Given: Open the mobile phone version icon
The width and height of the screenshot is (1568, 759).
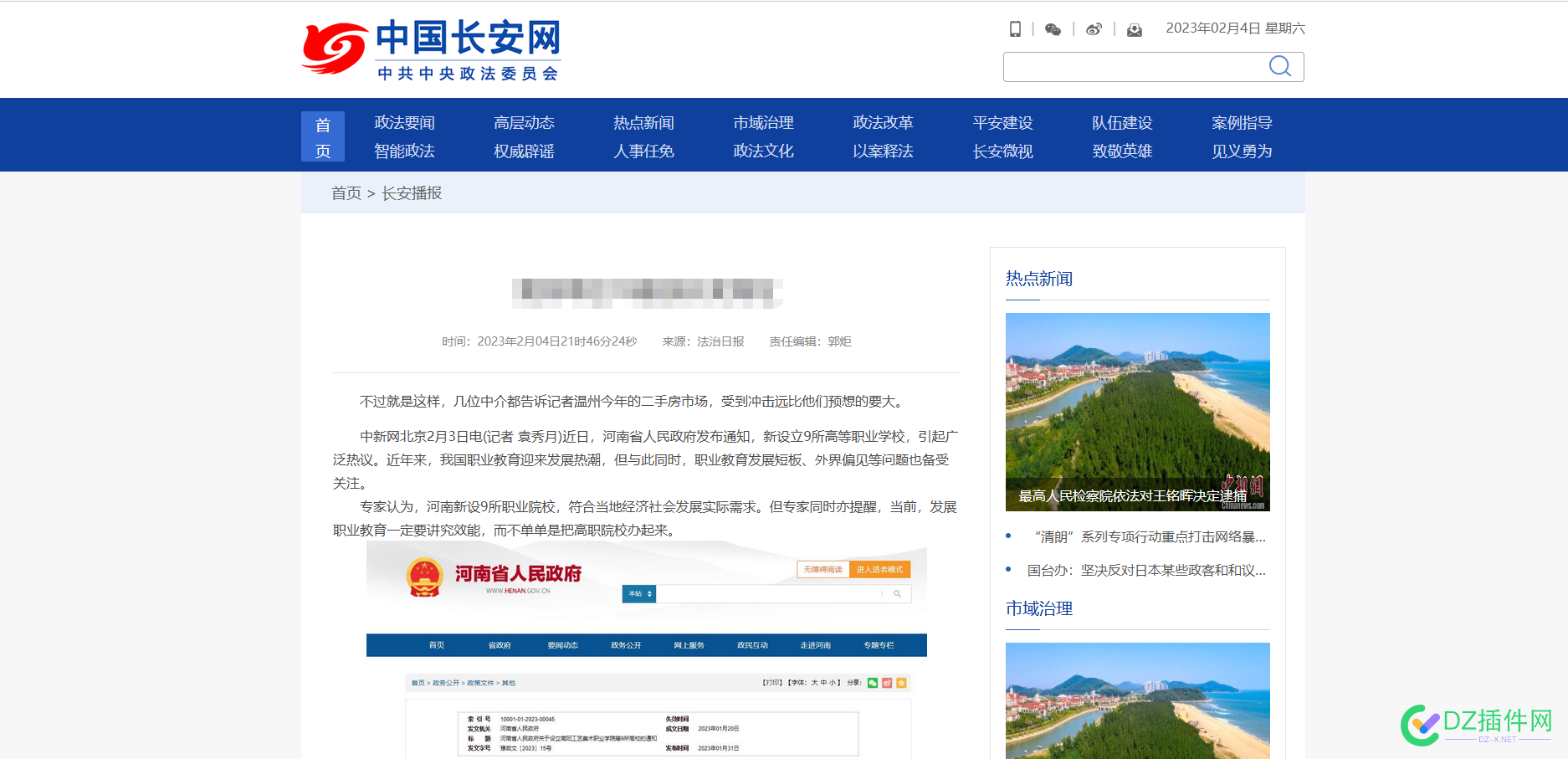Looking at the screenshot, I should [x=1015, y=29].
